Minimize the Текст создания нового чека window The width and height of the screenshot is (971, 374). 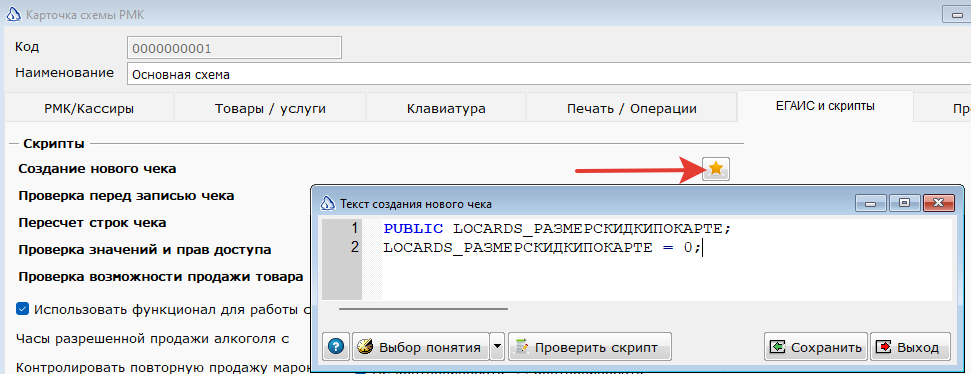pos(871,202)
